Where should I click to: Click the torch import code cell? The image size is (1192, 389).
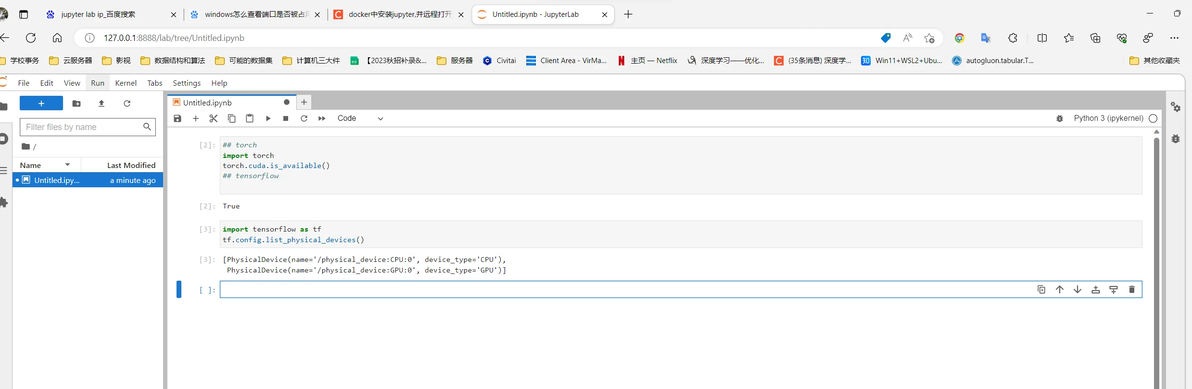[x=681, y=166]
